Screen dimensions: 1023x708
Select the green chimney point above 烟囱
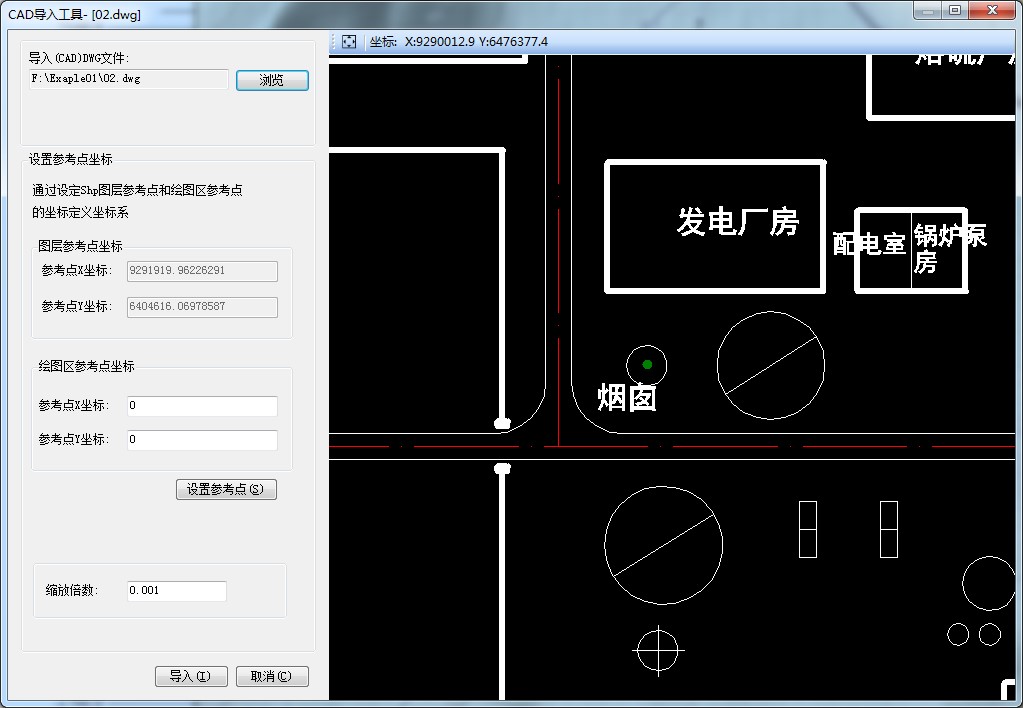(x=647, y=364)
